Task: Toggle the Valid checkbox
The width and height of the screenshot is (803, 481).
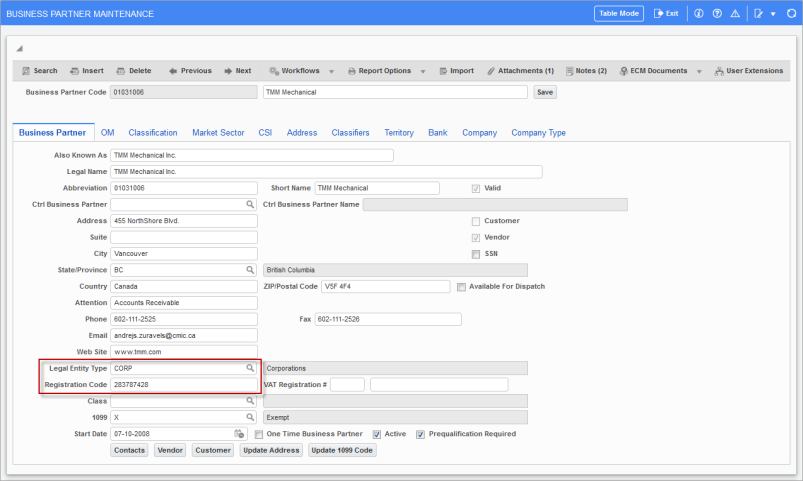Action: click(x=476, y=189)
